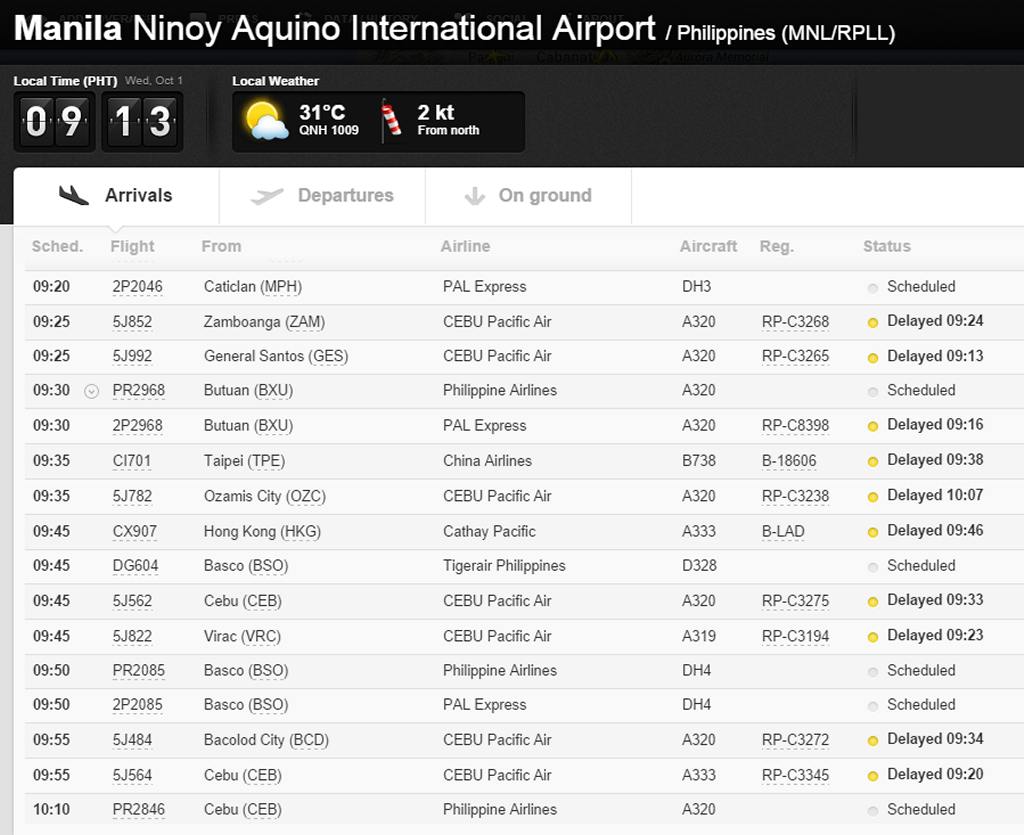
Task: Switch to the Departures tab
Action: click(x=345, y=196)
